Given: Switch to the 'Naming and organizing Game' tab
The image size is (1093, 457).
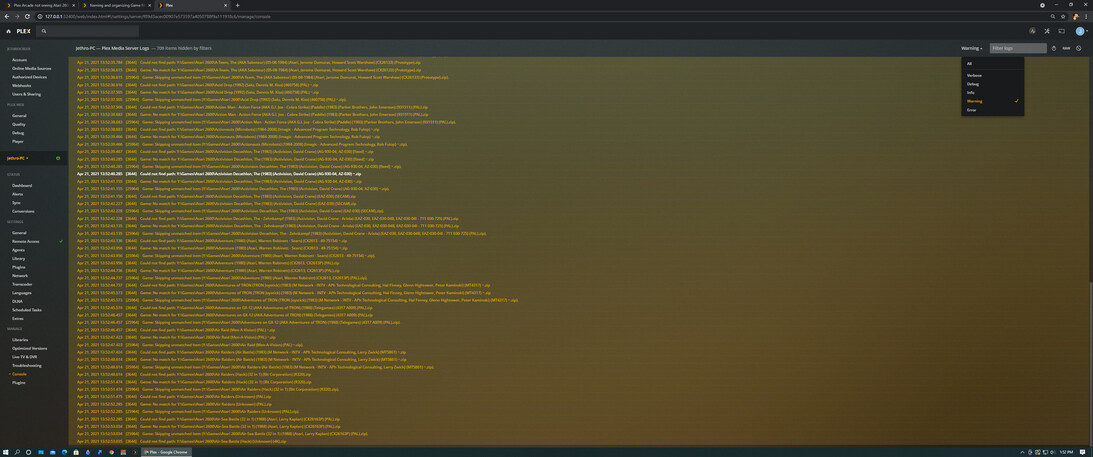Looking at the screenshot, I should coord(114,5).
